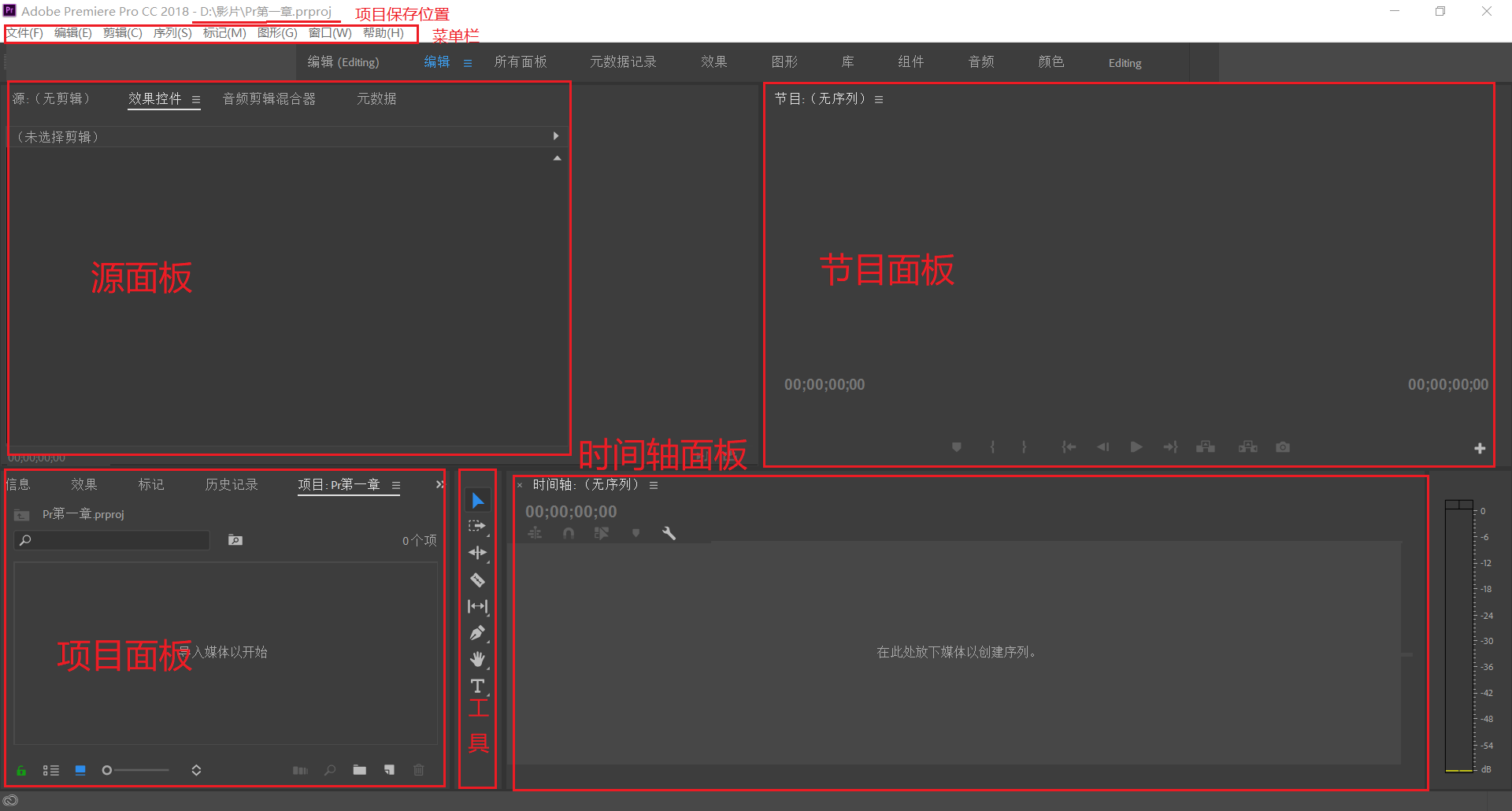Click the Extract button
The width and height of the screenshot is (1512, 811).
(x=1248, y=447)
